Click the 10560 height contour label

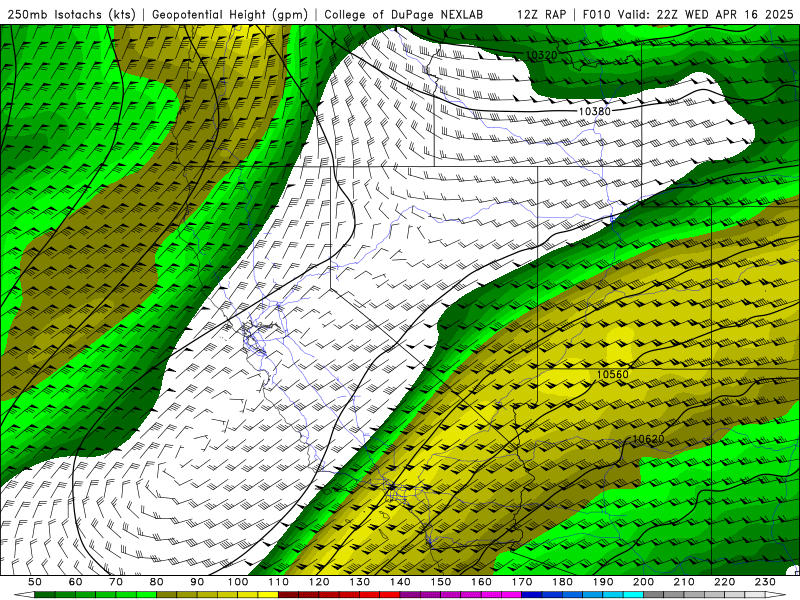[613, 374]
